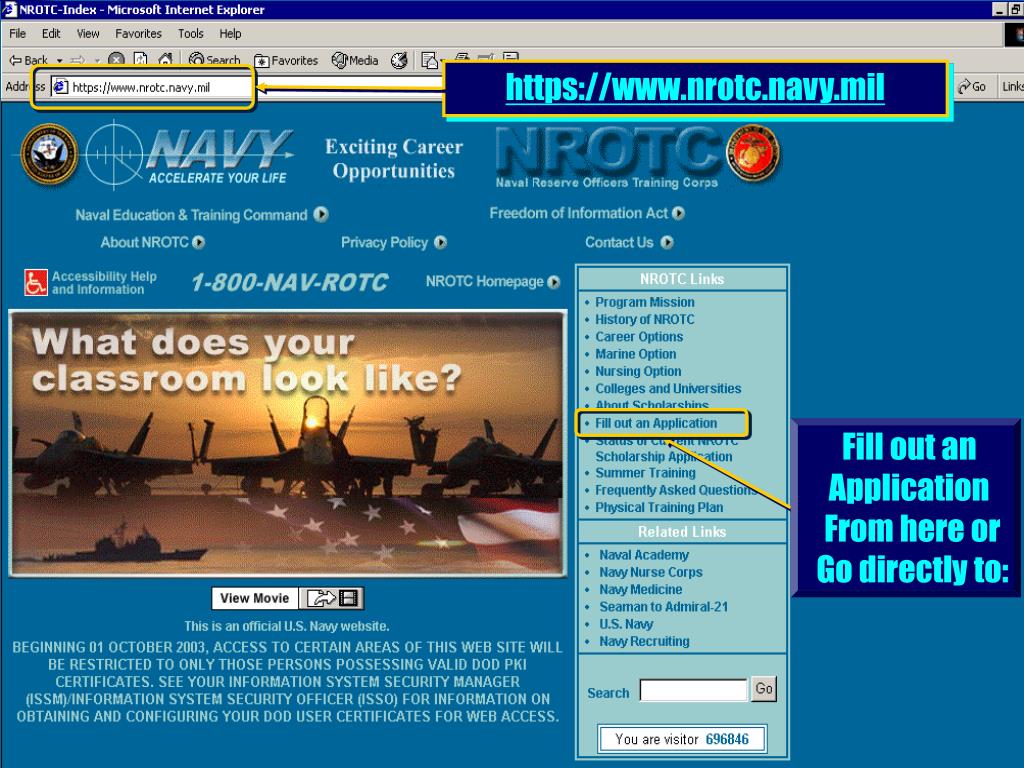Viewport: 1024px width, 768px height.
Task: Open the Fill out an Application link
Action: (x=656, y=423)
